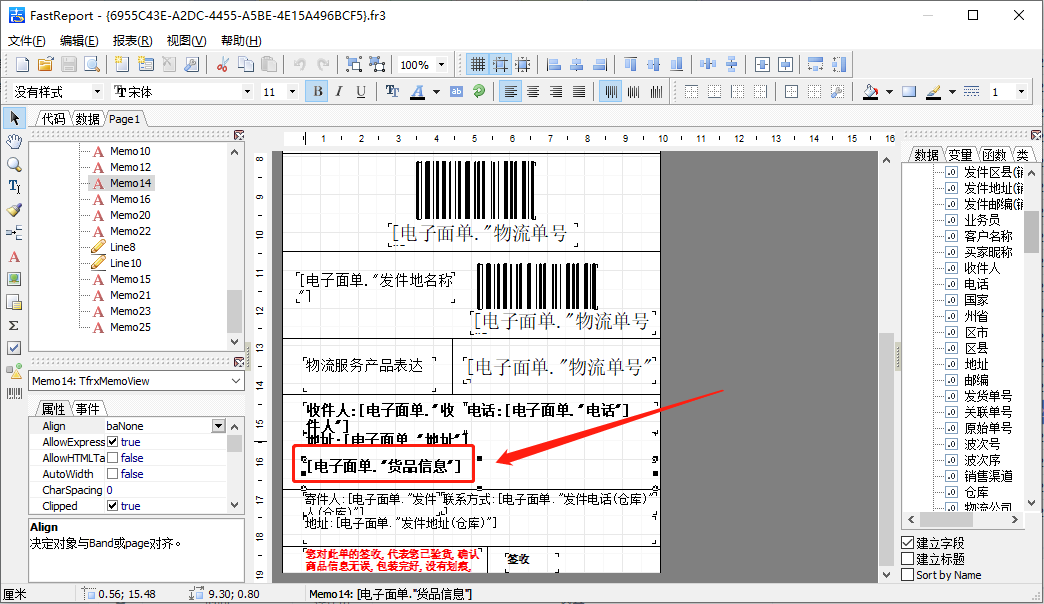
Task: Insert a band with the band tool
Action: [x=14, y=232]
